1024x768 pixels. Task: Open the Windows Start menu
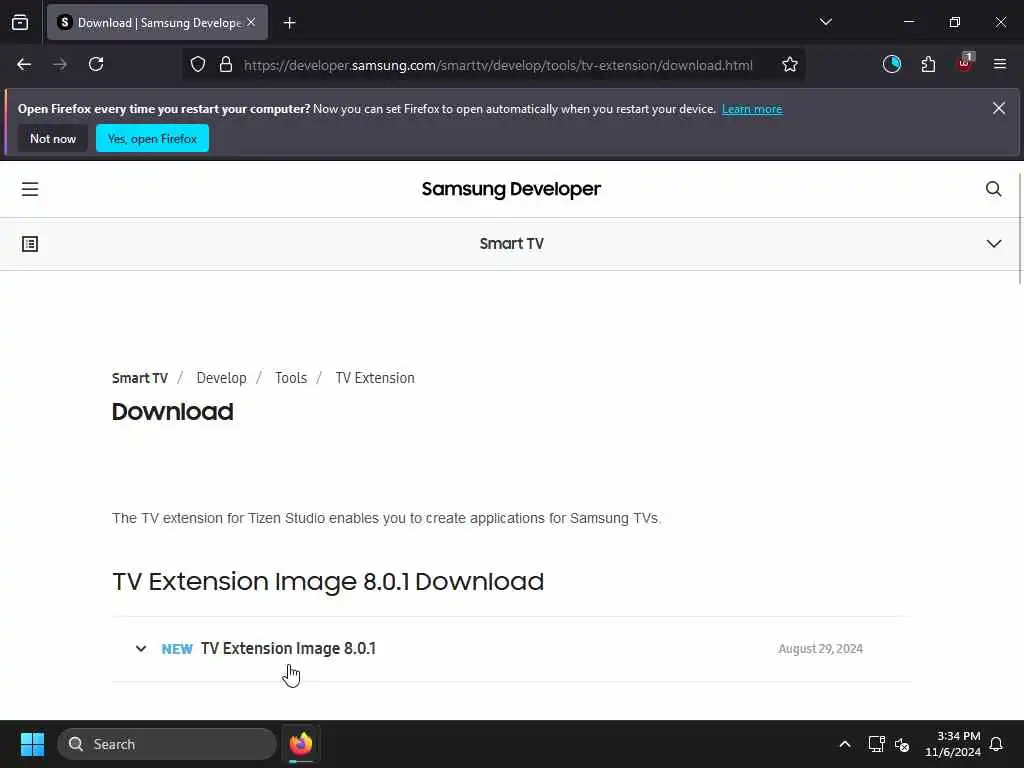[32, 744]
